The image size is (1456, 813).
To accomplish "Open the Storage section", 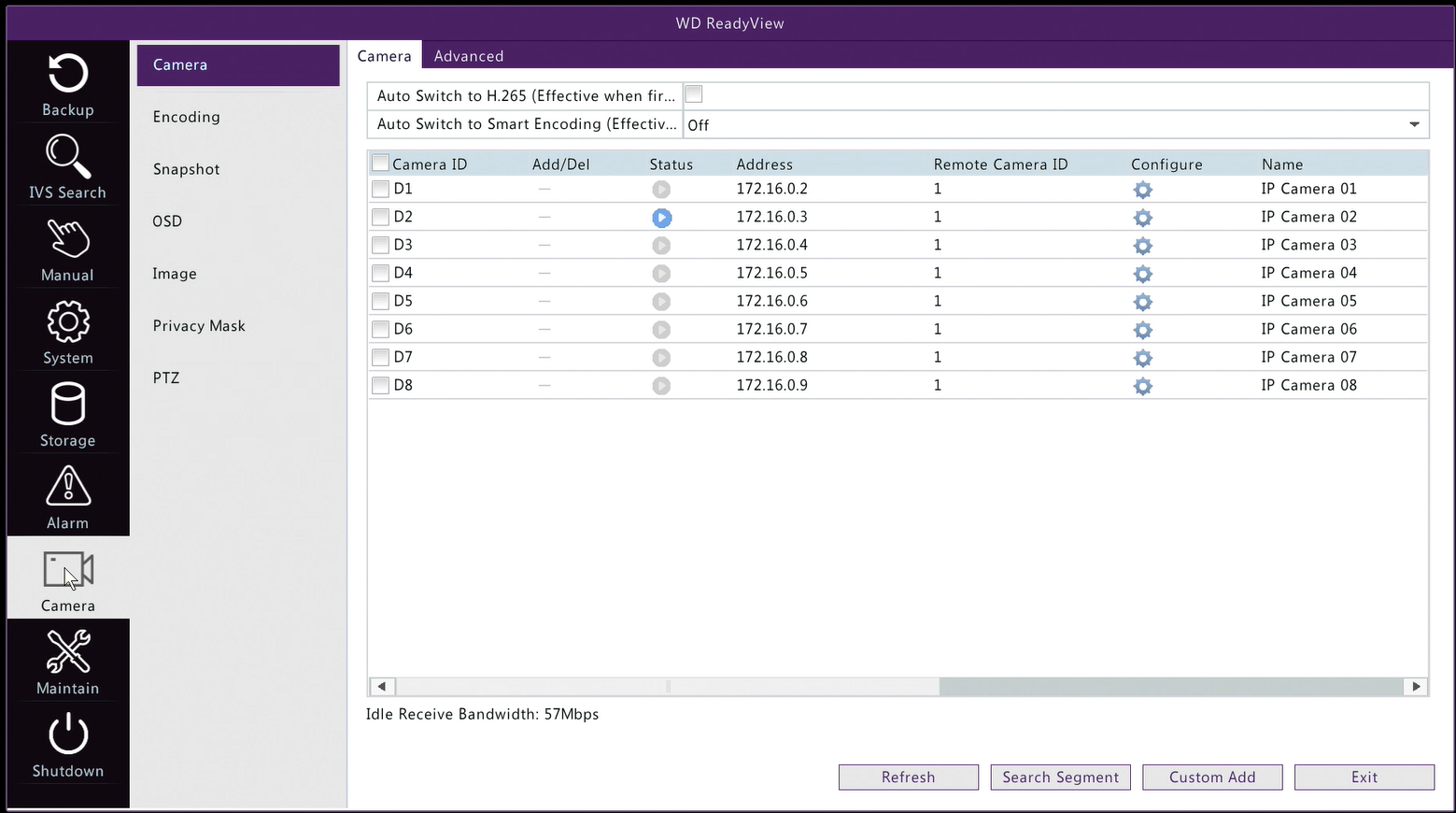I will 68,415.
